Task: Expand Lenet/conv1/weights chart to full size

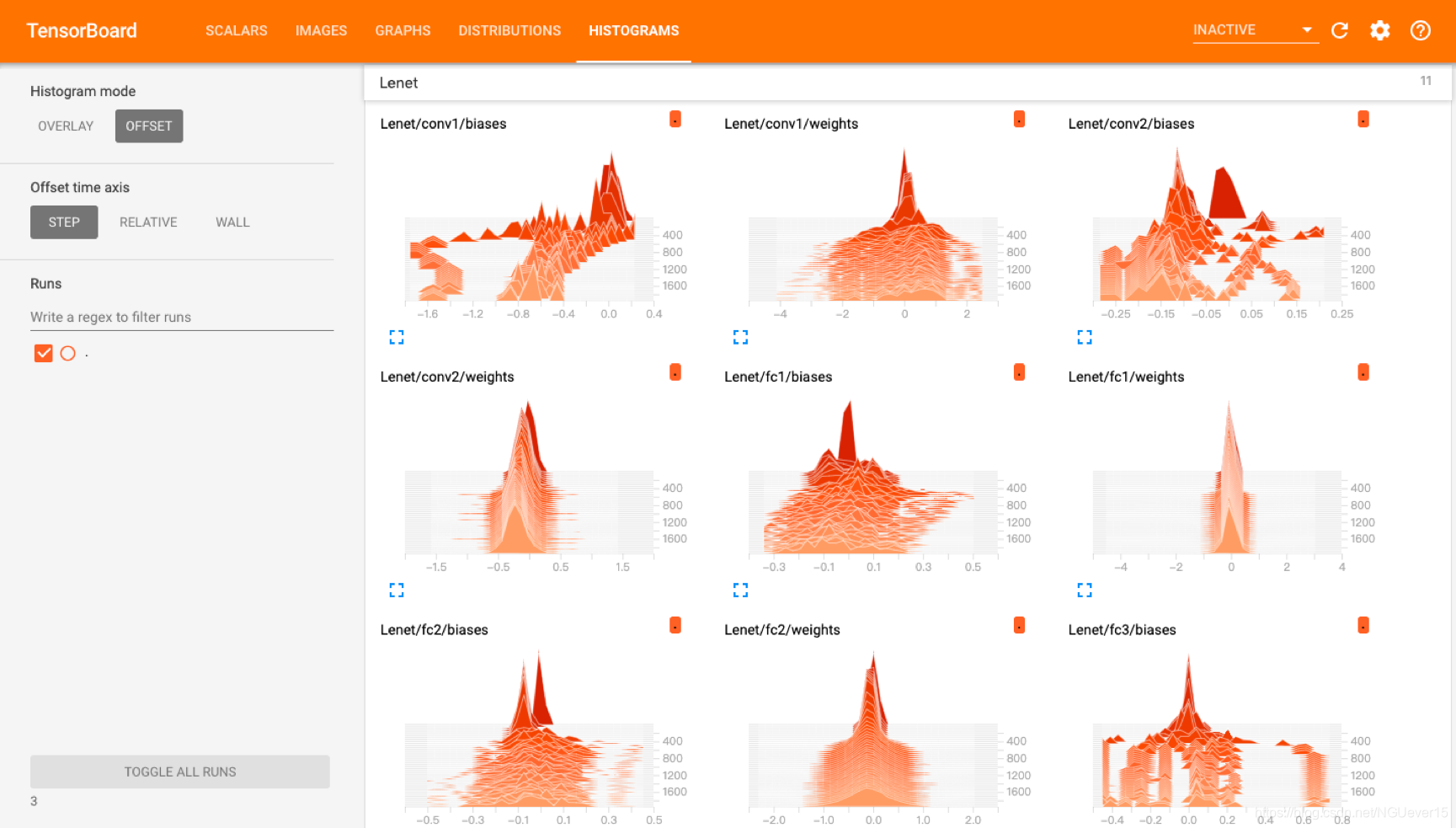Action: point(740,337)
